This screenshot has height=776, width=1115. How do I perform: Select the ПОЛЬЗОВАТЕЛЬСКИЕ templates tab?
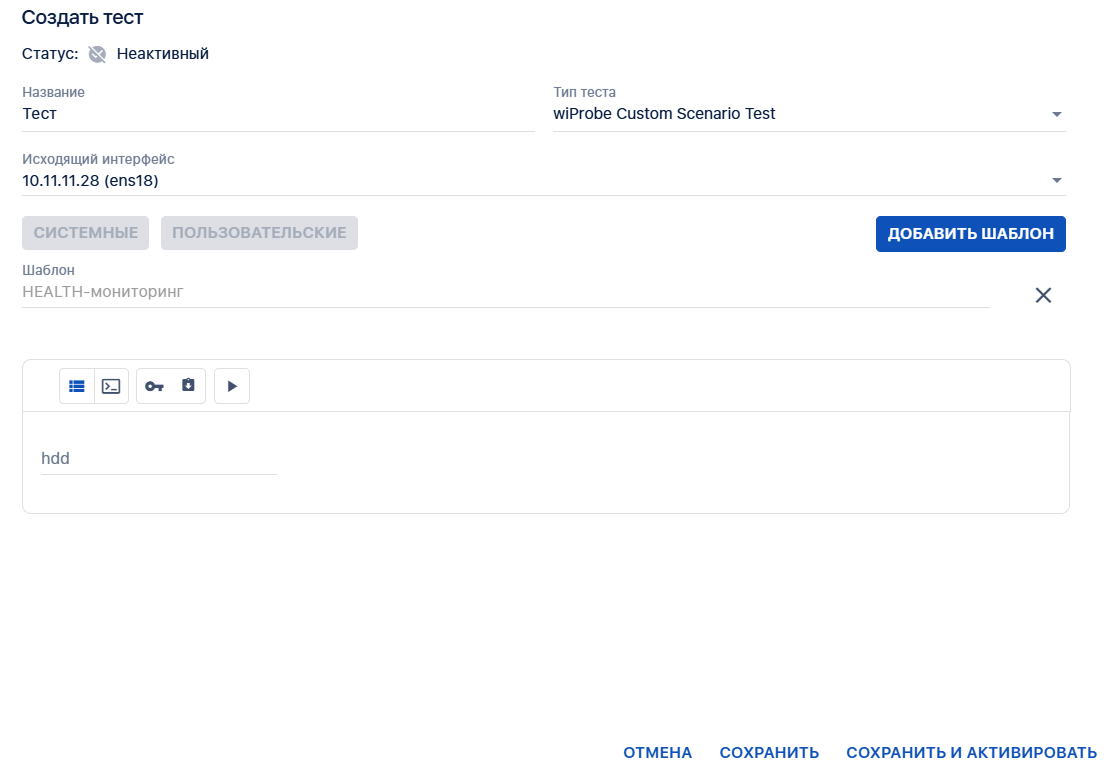(259, 233)
